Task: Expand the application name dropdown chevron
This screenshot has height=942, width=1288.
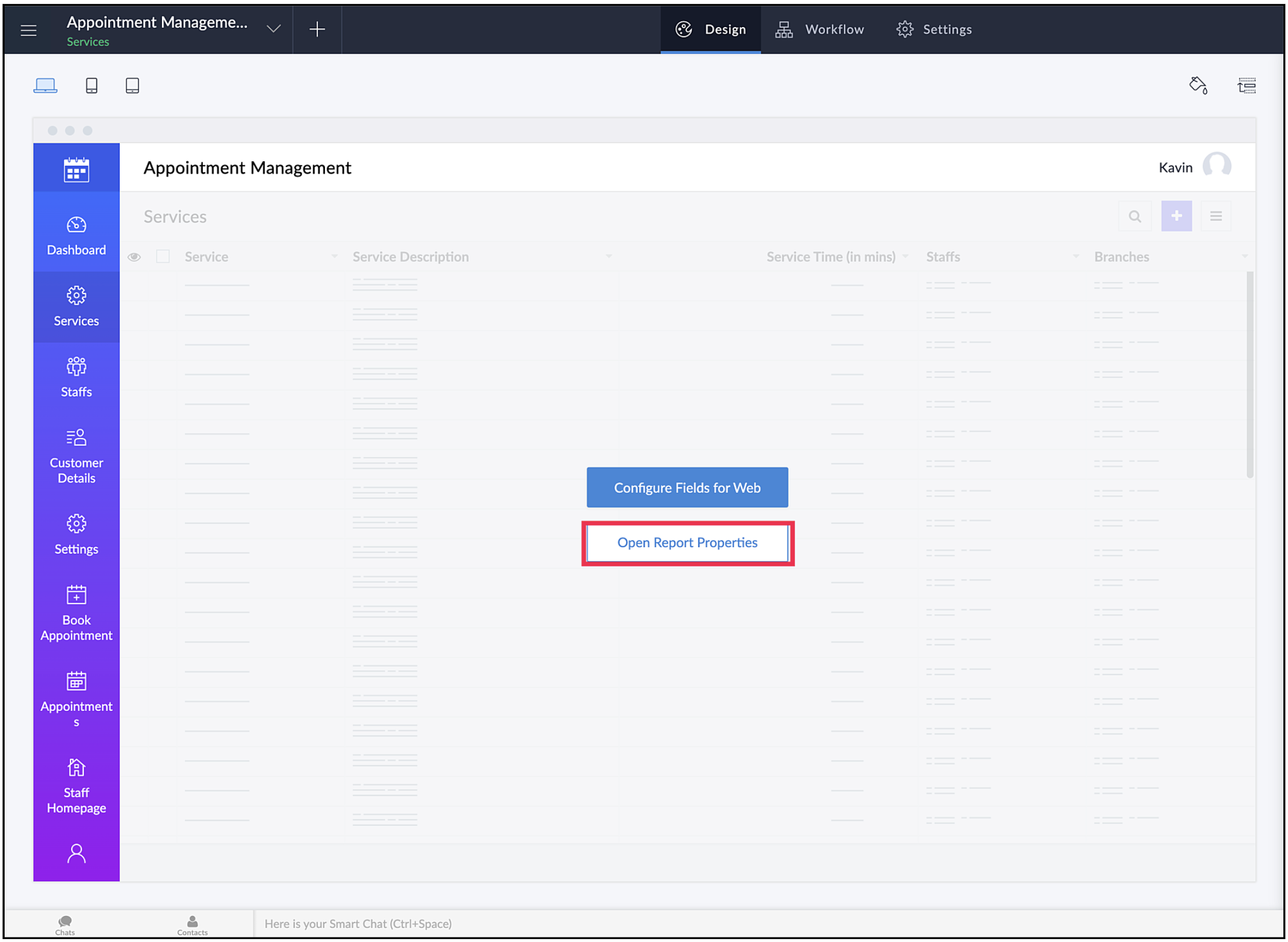Action: point(273,29)
